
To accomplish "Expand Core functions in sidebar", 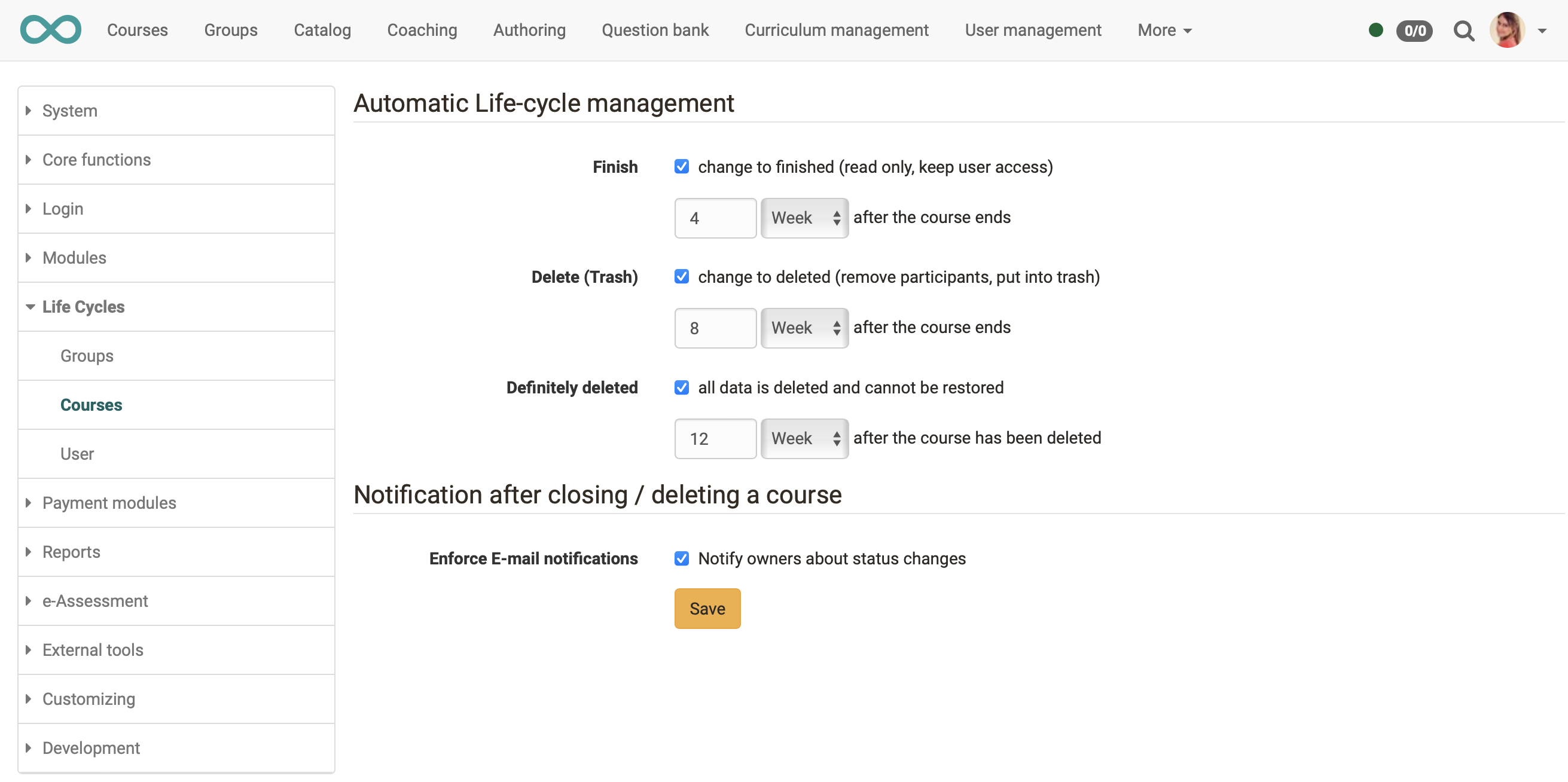I will point(176,160).
